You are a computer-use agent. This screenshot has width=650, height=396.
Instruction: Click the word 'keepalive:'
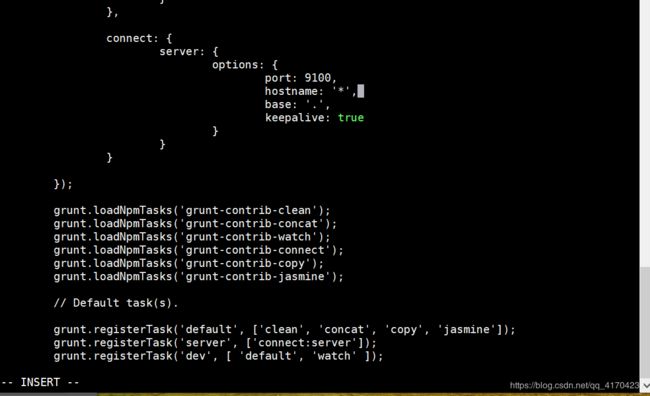click(298, 118)
